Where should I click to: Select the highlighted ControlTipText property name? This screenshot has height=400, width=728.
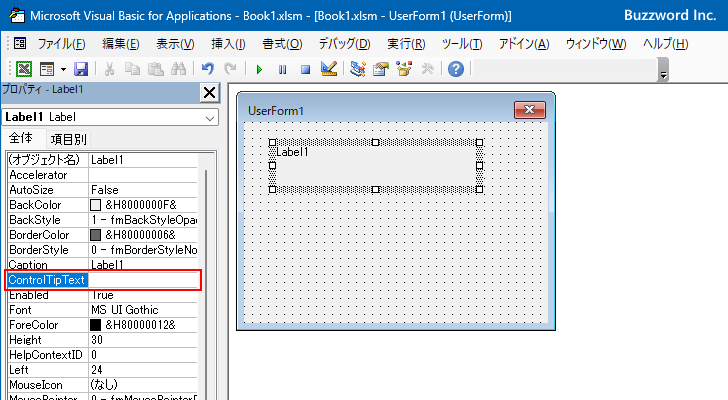tap(47, 280)
